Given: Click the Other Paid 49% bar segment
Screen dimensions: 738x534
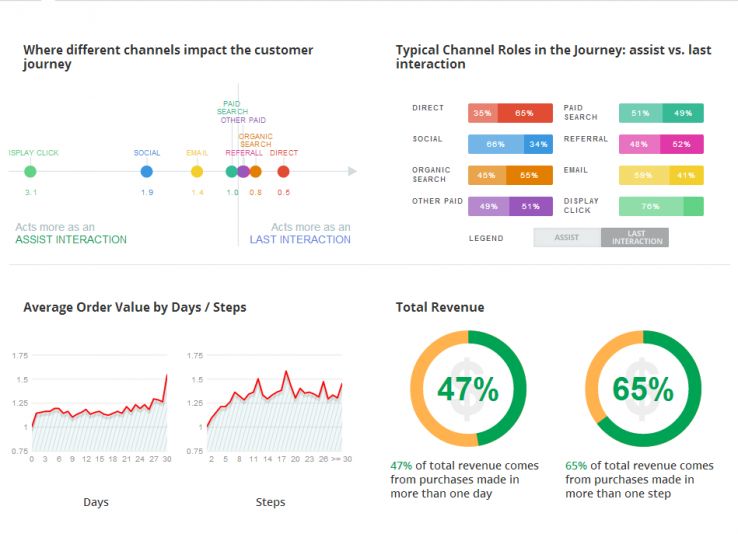Looking at the screenshot, I should [488, 207].
